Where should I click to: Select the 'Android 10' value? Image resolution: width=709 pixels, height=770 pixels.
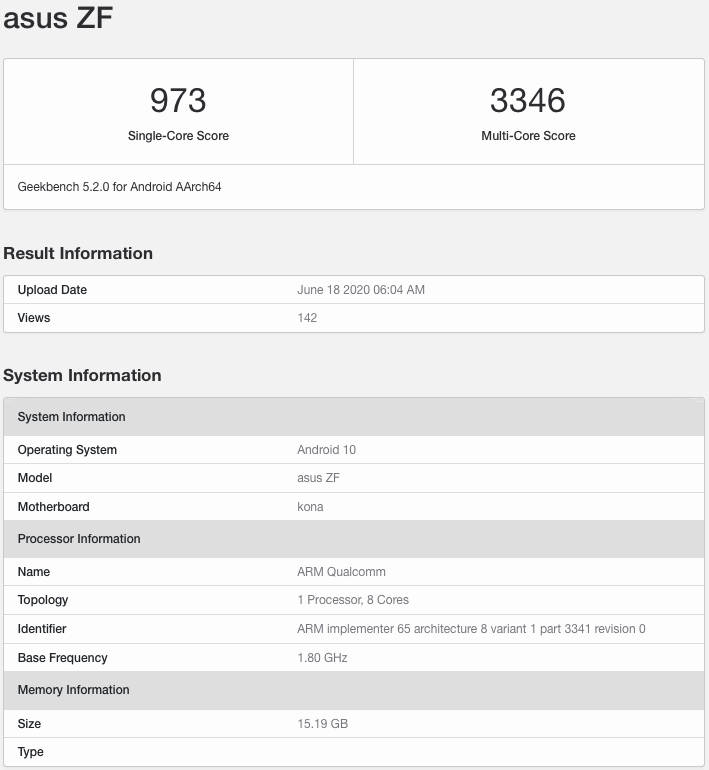(x=327, y=450)
